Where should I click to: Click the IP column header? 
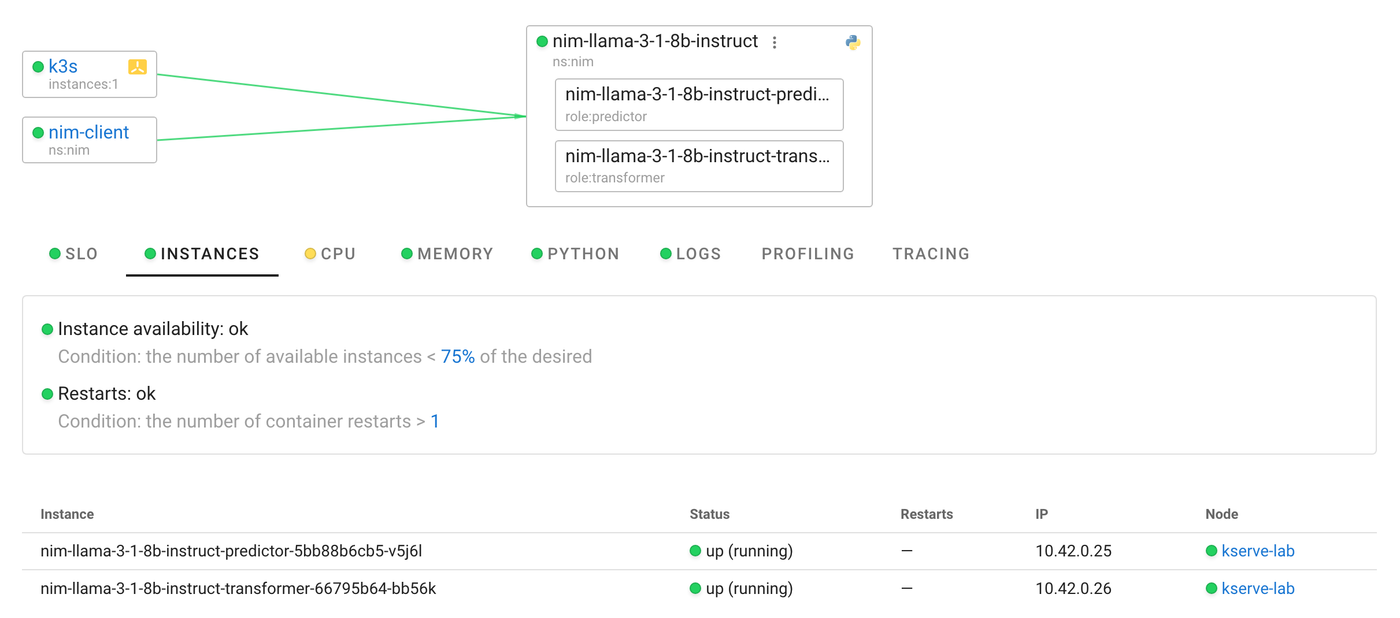coord(1042,514)
